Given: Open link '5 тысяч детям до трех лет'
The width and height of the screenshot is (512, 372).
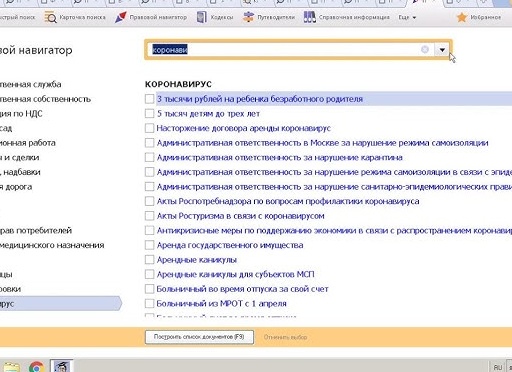Looking at the screenshot, I should coord(208,114).
